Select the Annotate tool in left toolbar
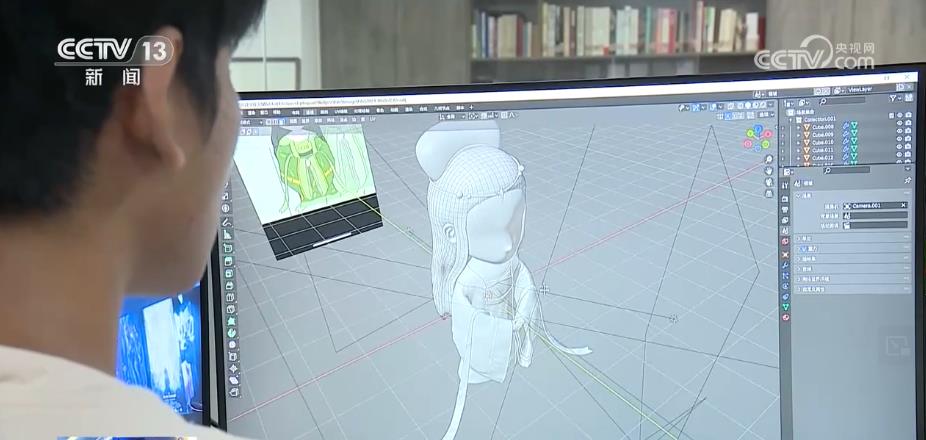 pos(227,222)
